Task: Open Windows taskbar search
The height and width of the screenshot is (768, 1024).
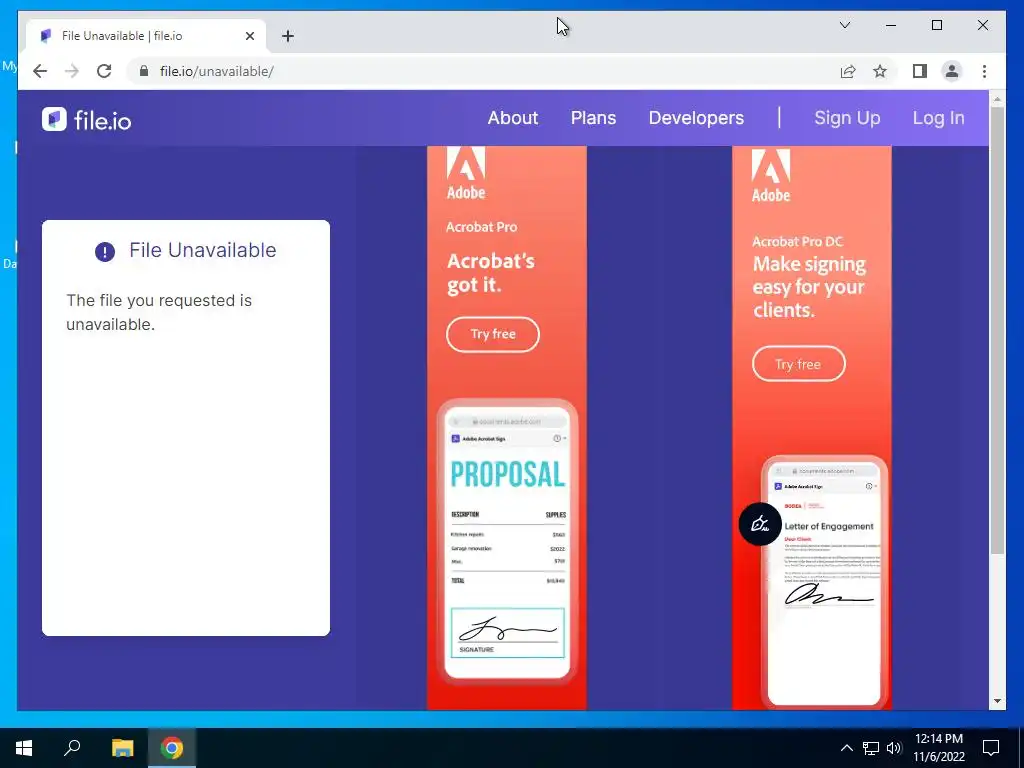Action: pos(72,748)
